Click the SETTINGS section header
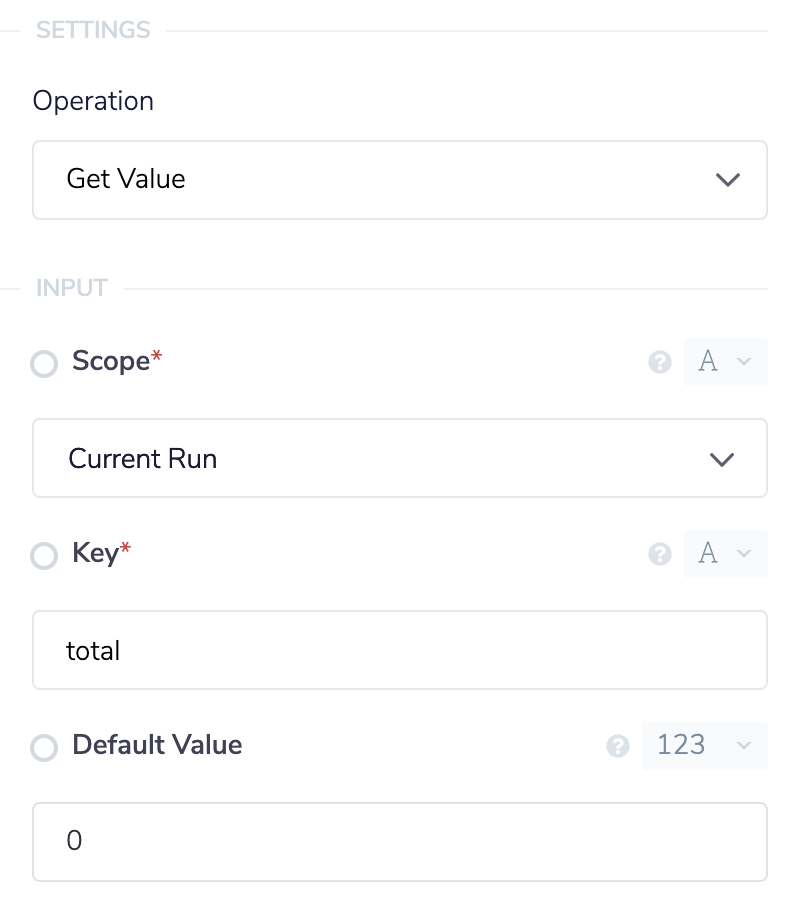Image resolution: width=796 pixels, height=924 pixels. [x=93, y=30]
